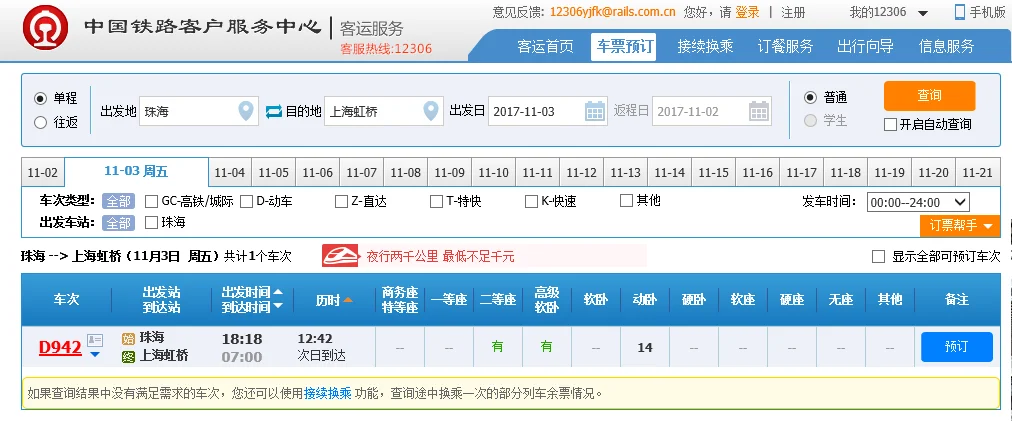
Task: Open 接续换乘 navigation tab
Action: tap(705, 46)
